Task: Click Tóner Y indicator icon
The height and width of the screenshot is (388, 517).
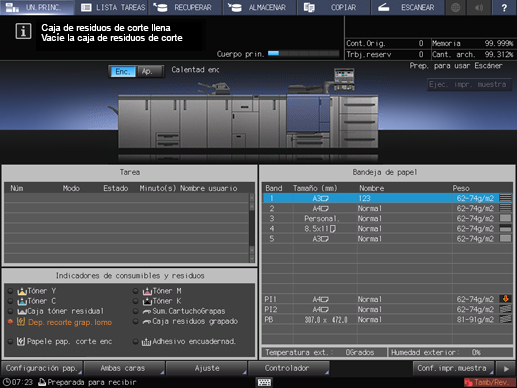Action: [22, 291]
